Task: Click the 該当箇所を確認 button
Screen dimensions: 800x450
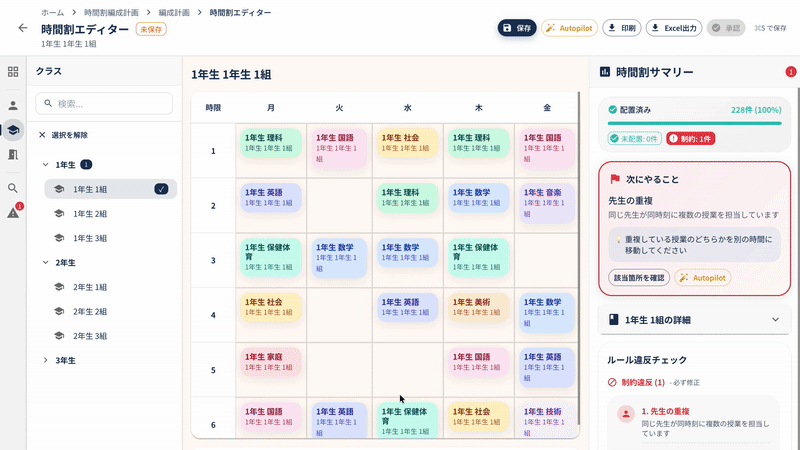Action: 637,277
